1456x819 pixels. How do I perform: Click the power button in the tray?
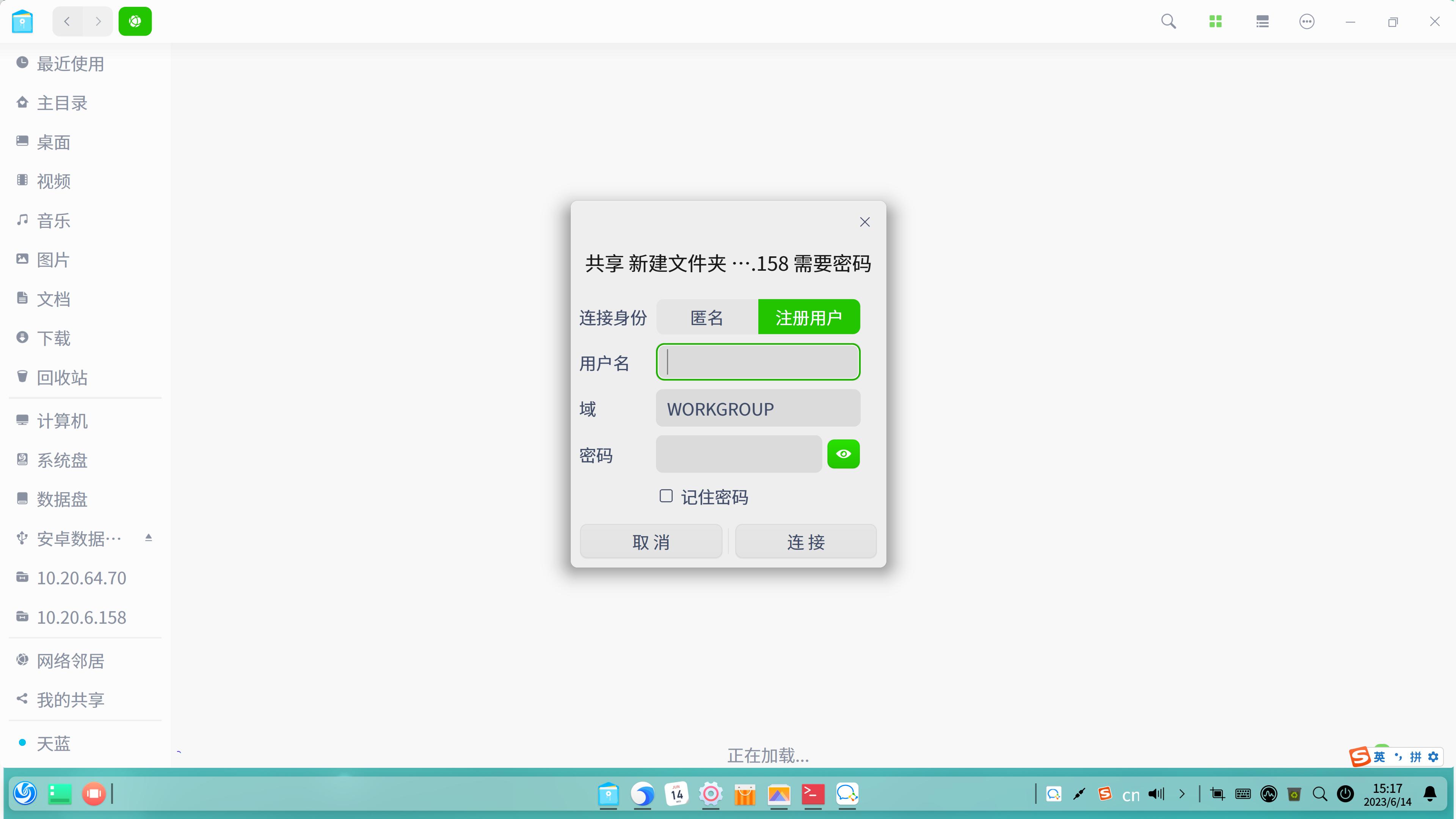[1346, 794]
